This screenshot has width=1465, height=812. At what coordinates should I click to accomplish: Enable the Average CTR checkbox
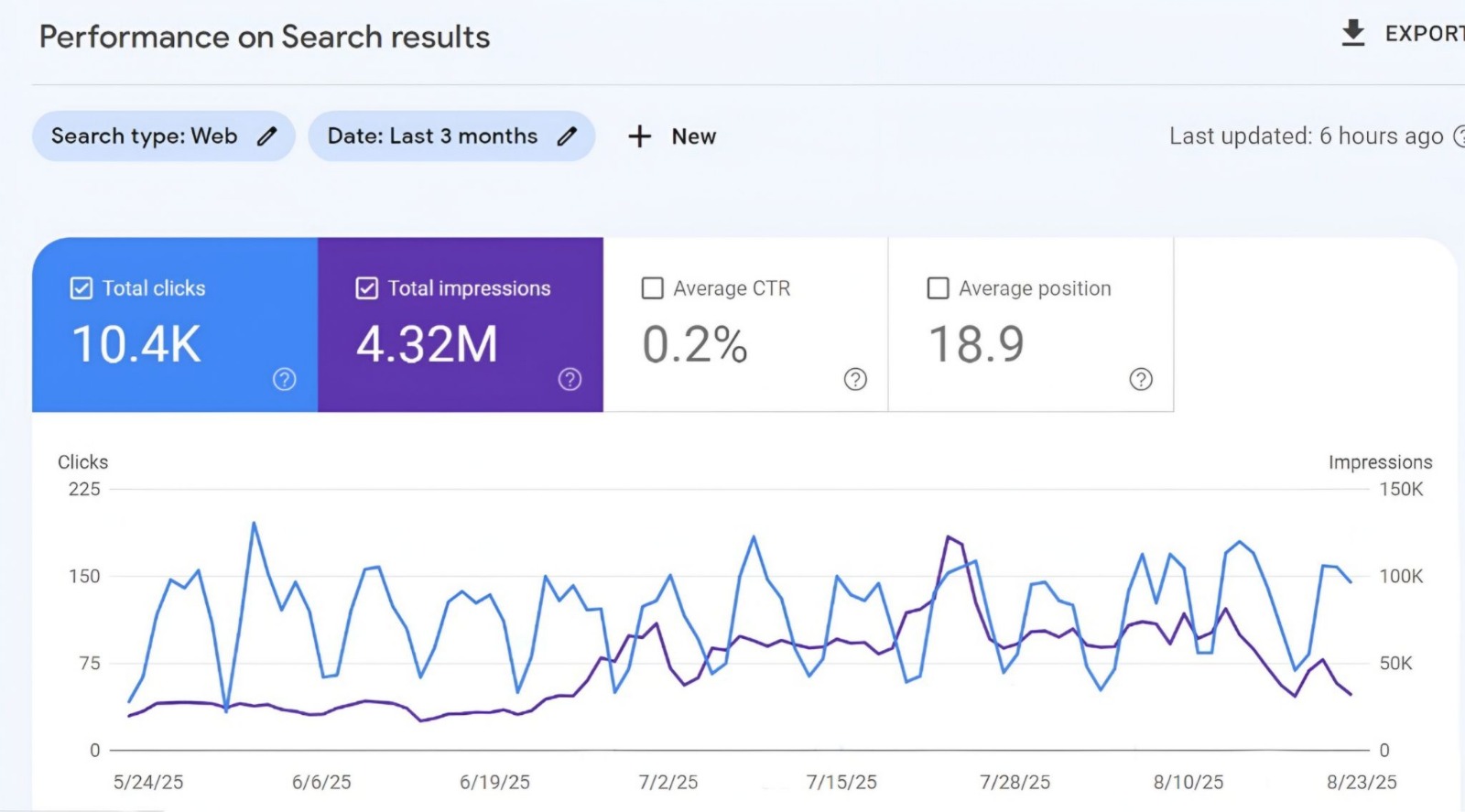pos(653,288)
